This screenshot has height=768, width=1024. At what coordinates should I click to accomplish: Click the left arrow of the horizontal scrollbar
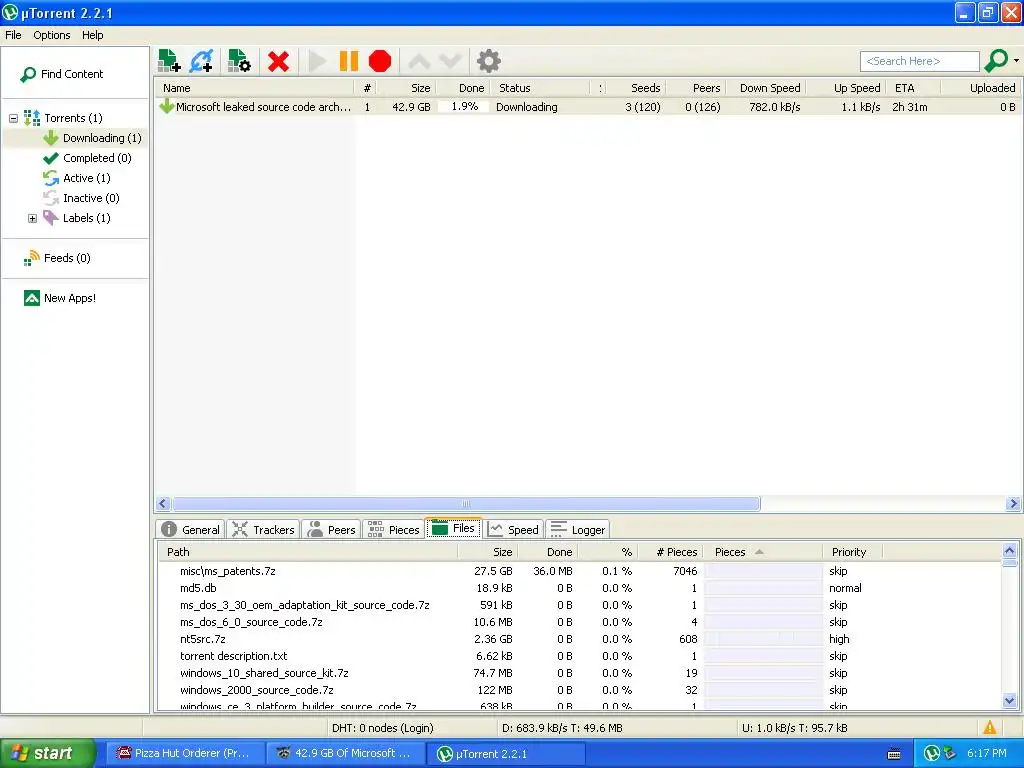click(x=163, y=504)
